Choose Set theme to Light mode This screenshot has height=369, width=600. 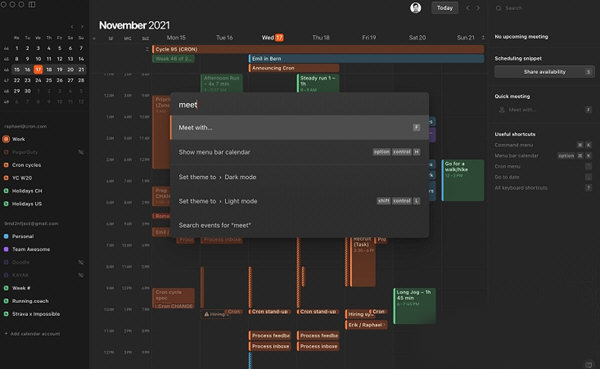point(300,201)
